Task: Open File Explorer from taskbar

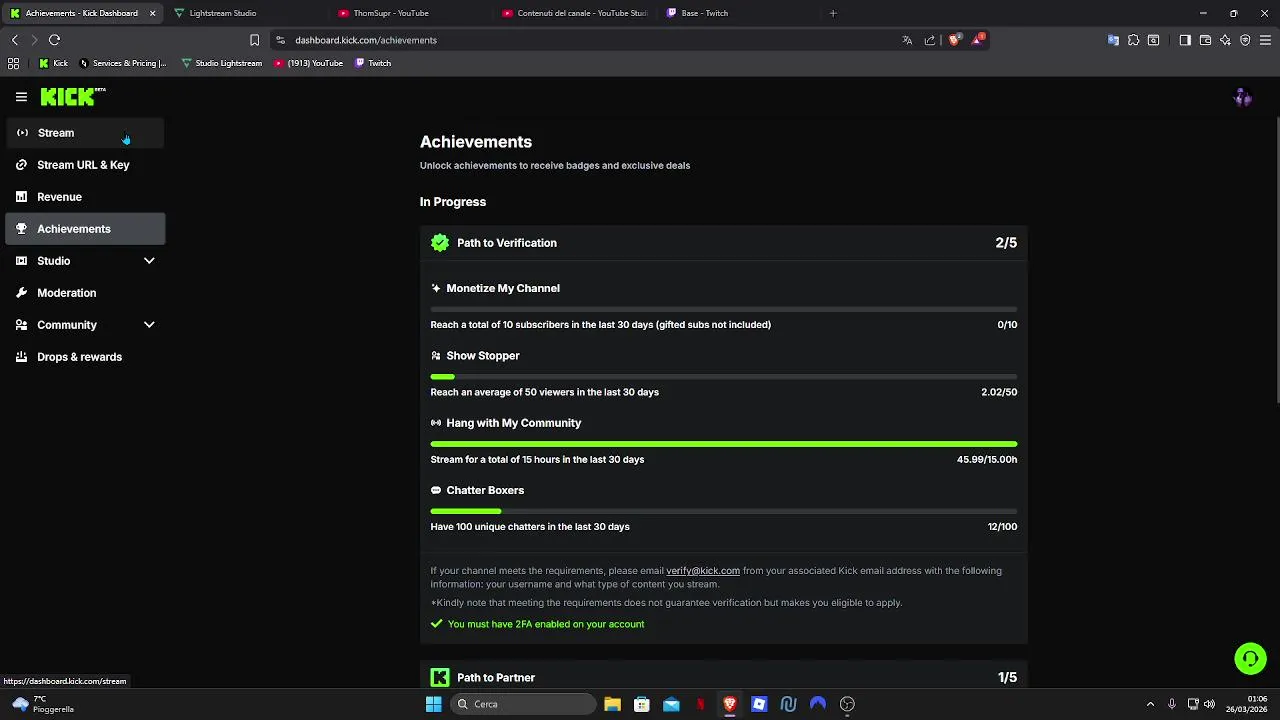Action: click(x=612, y=704)
